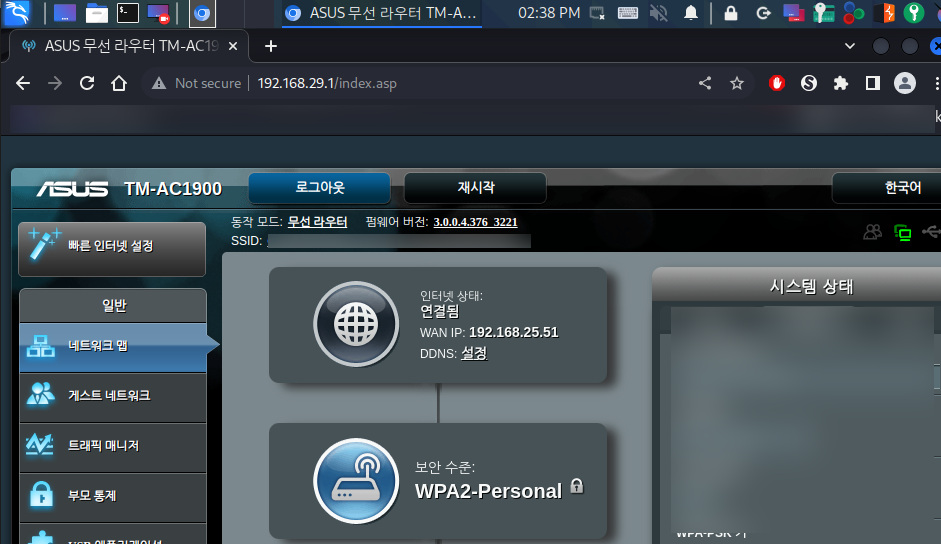Click the 로그아웃 logout button

click(x=320, y=188)
